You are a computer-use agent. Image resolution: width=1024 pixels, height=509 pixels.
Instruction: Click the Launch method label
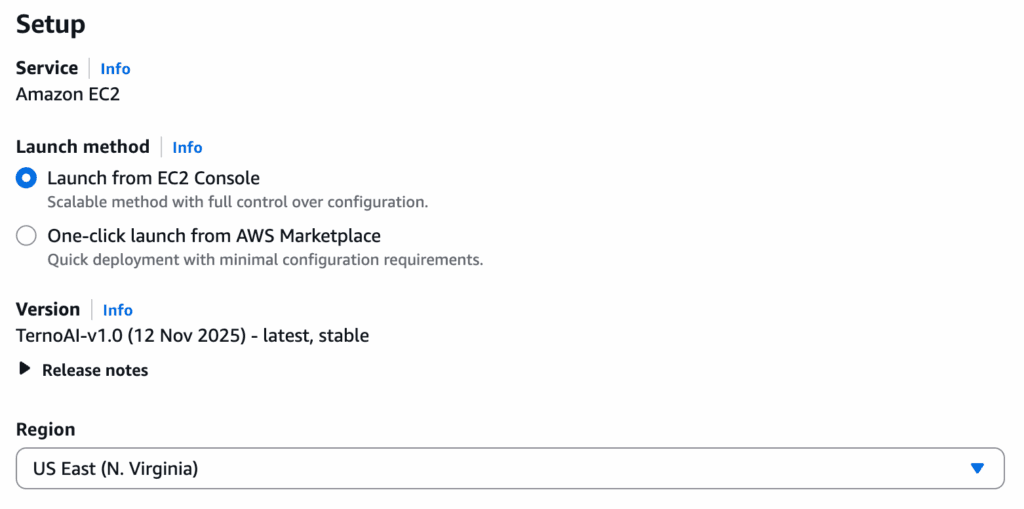tap(82, 146)
